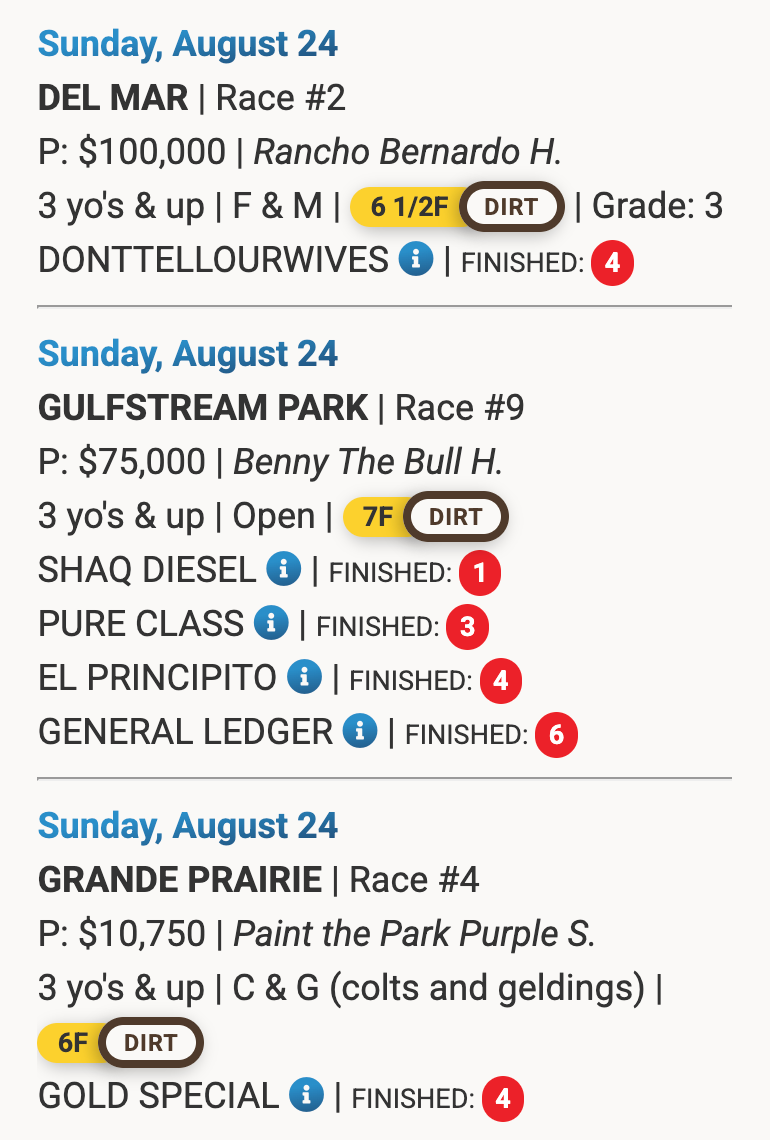Image resolution: width=770 pixels, height=1140 pixels.
Task: Open GOLD SPECIAL info icon
Action: (x=306, y=1095)
